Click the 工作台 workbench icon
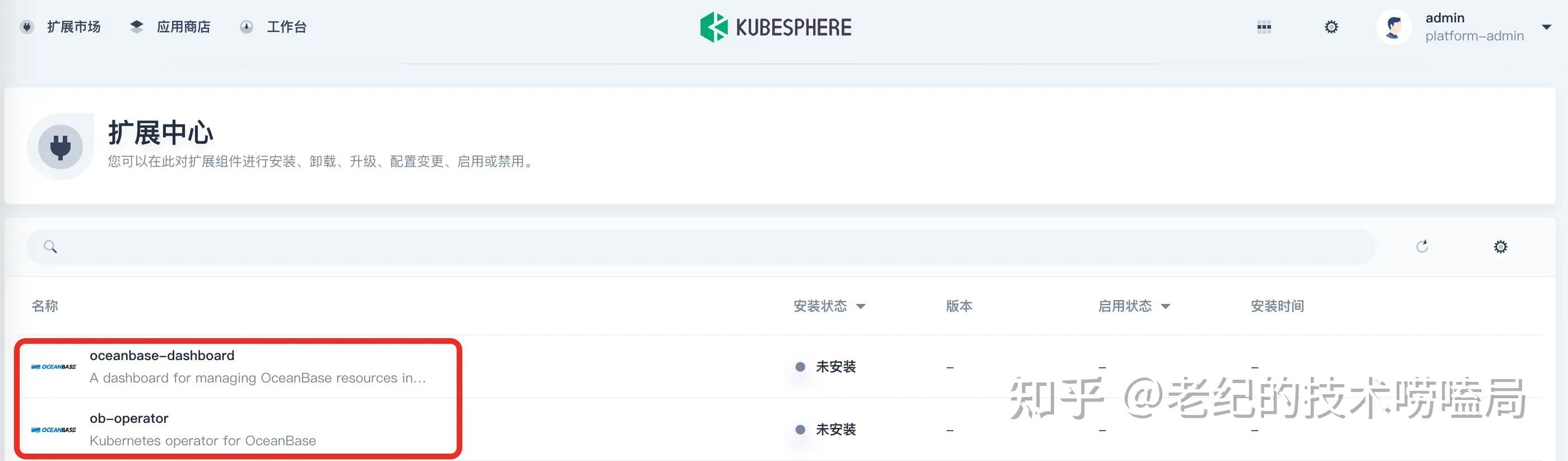This screenshot has height=461, width=1568. [246, 26]
